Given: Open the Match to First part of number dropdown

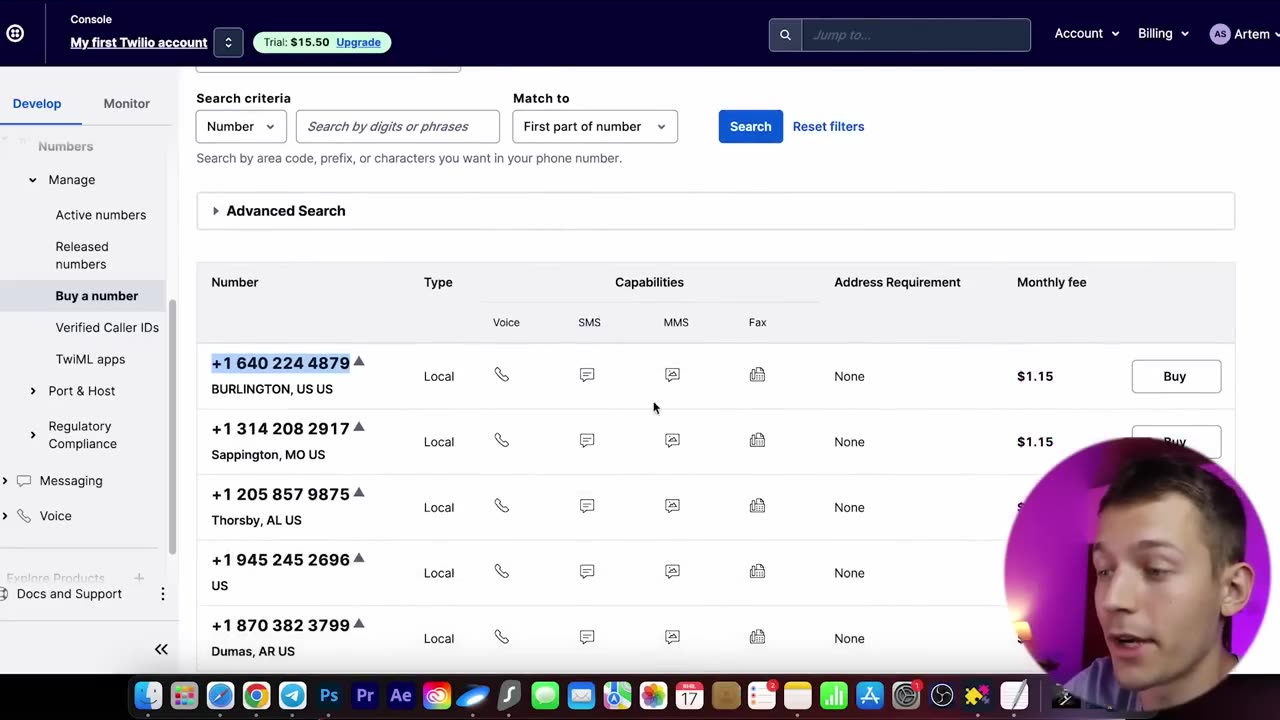Looking at the screenshot, I should pyautogui.click(x=594, y=126).
